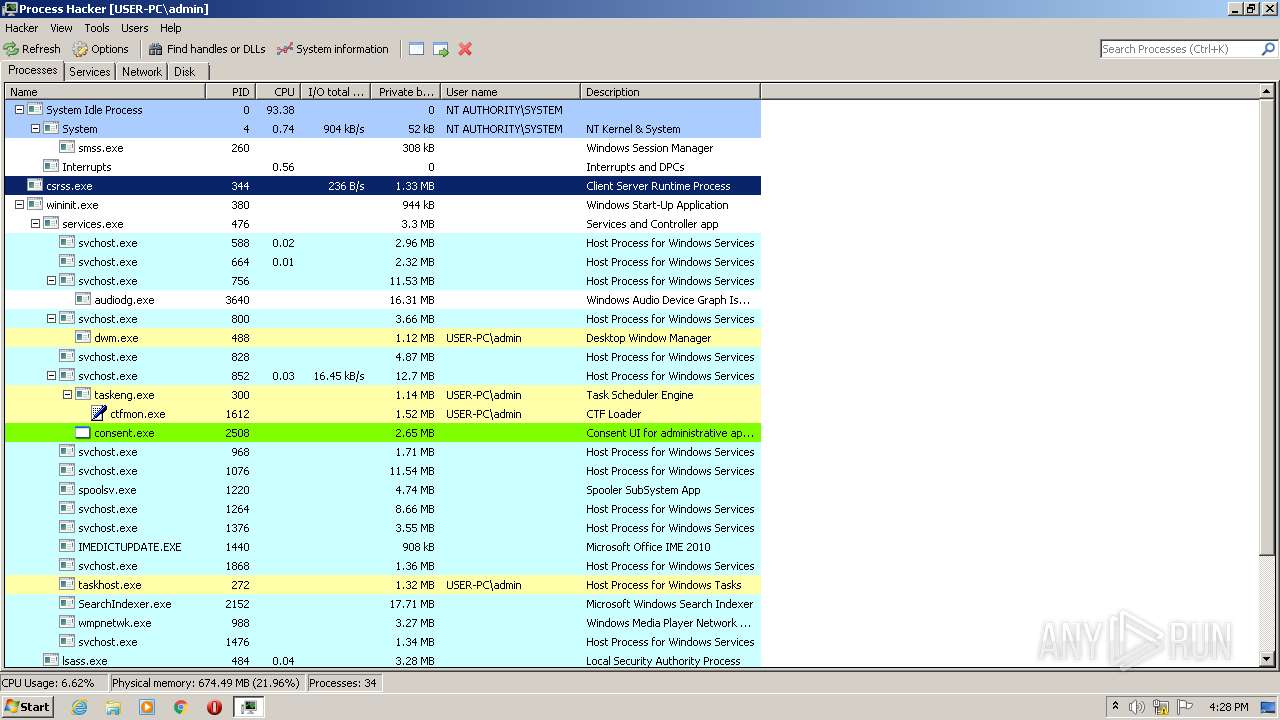
Task: Open System information window
Action: coord(333,49)
